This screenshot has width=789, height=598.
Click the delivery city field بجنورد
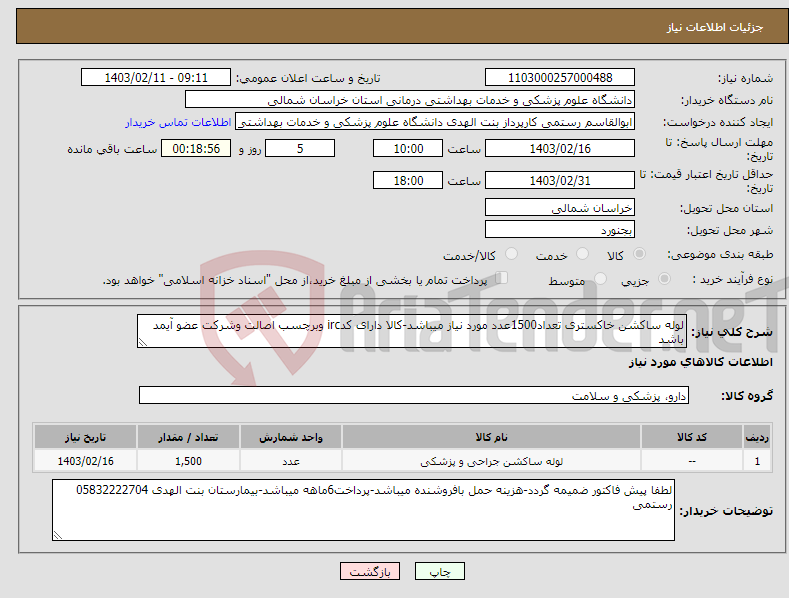click(x=560, y=230)
